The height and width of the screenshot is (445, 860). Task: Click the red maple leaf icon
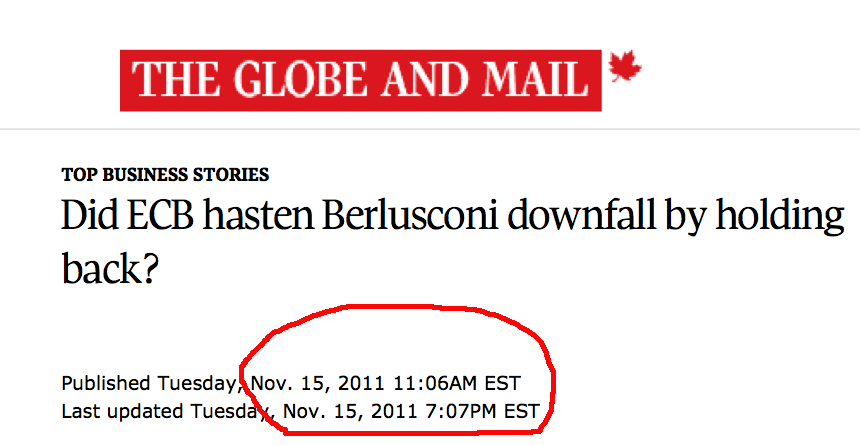tap(625, 66)
